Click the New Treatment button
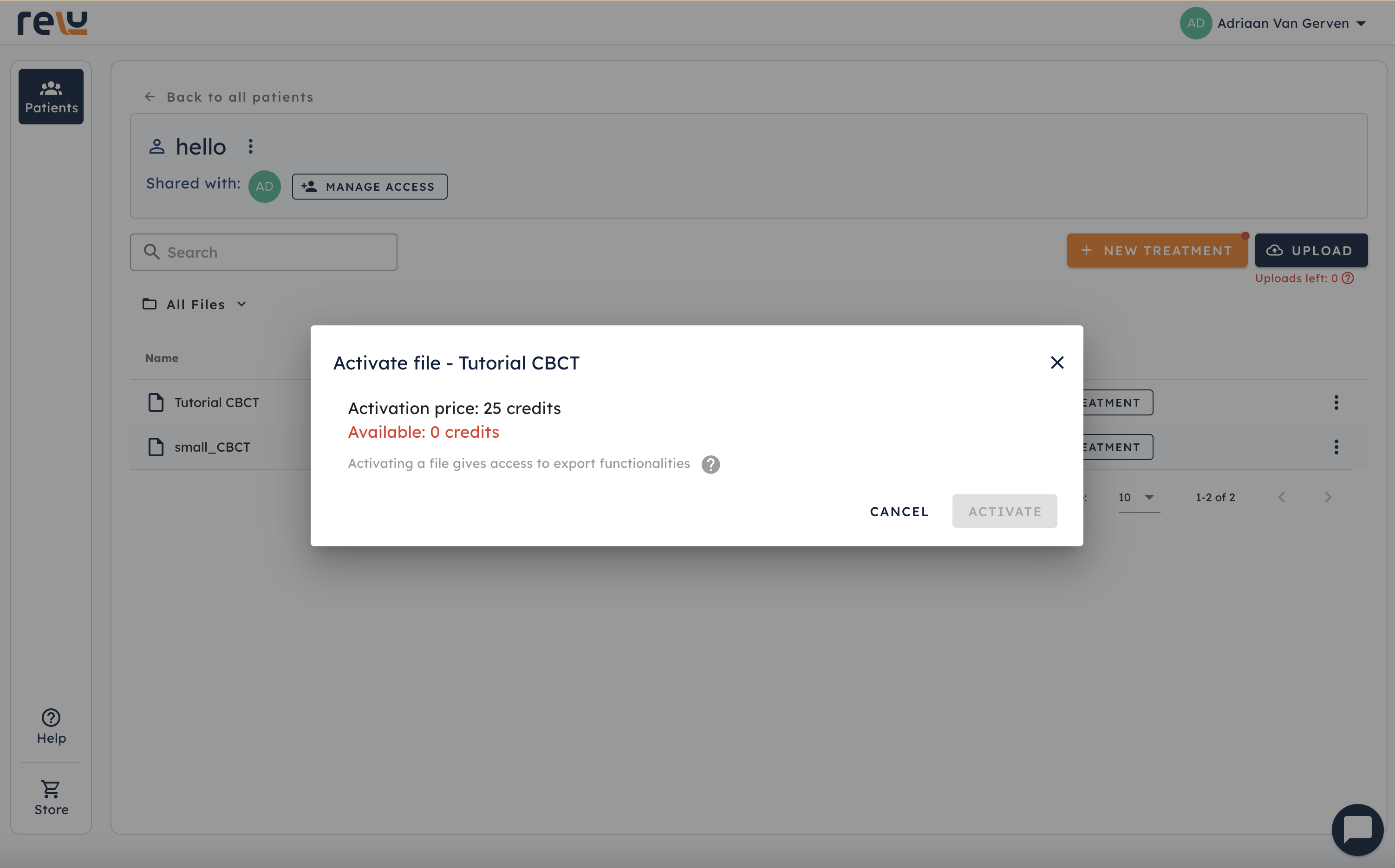The height and width of the screenshot is (868, 1395). pos(1156,251)
